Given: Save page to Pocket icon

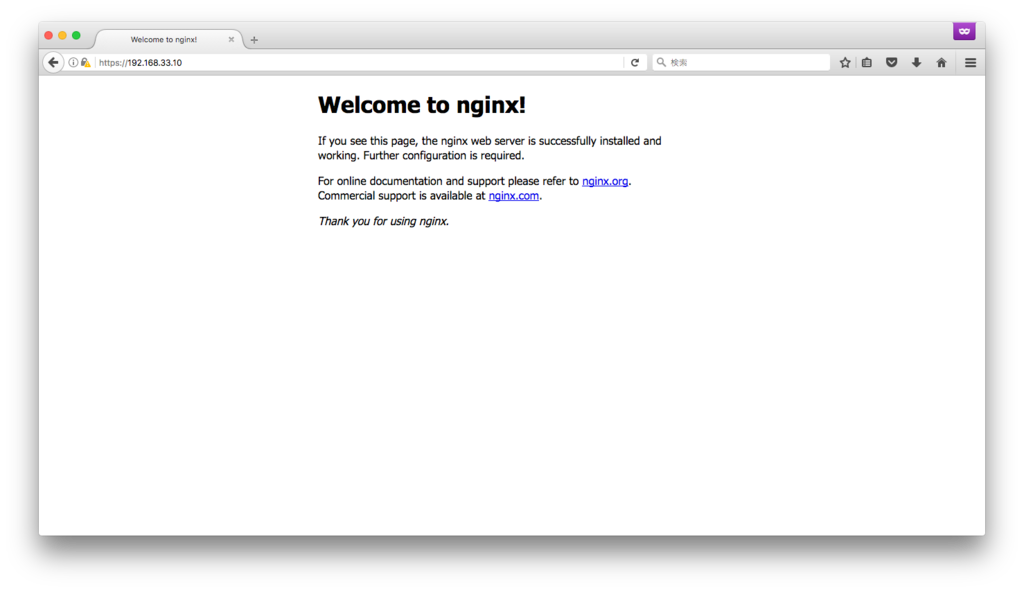Looking at the screenshot, I should click(x=891, y=63).
